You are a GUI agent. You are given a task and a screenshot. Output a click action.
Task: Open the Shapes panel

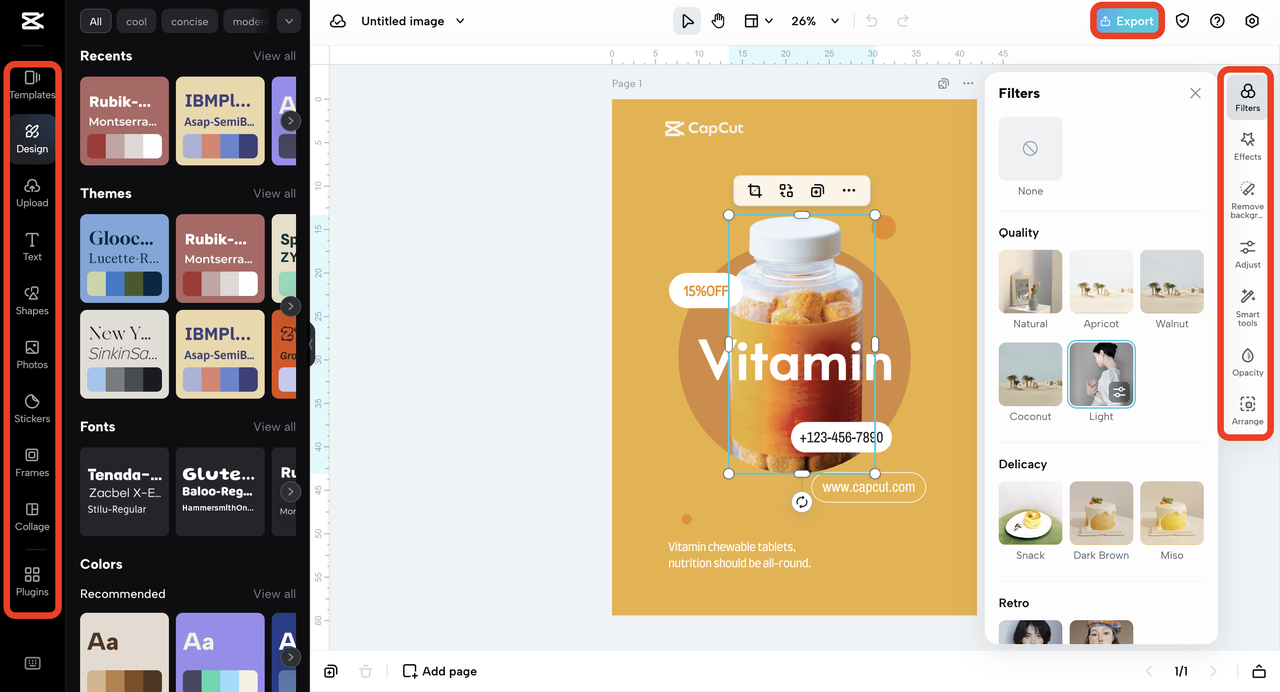point(32,300)
